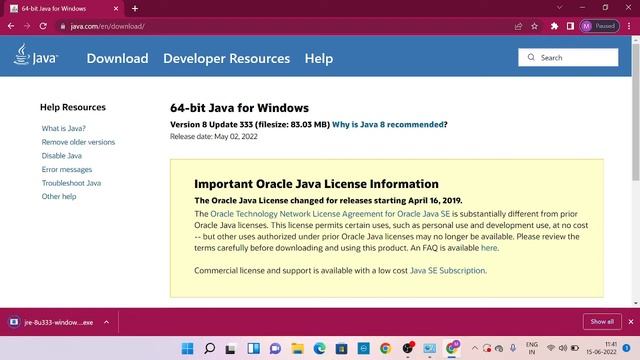This screenshot has width=640, height=360.
Task: Click the lock icon in address bar
Action: [x=62, y=27]
